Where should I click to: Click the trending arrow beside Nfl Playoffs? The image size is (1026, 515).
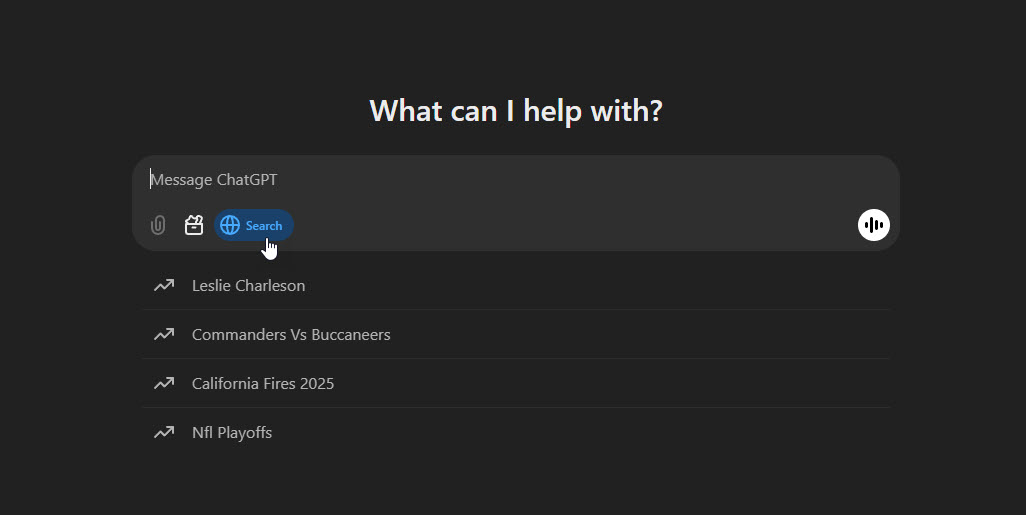pyautogui.click(x=164, y=433)
